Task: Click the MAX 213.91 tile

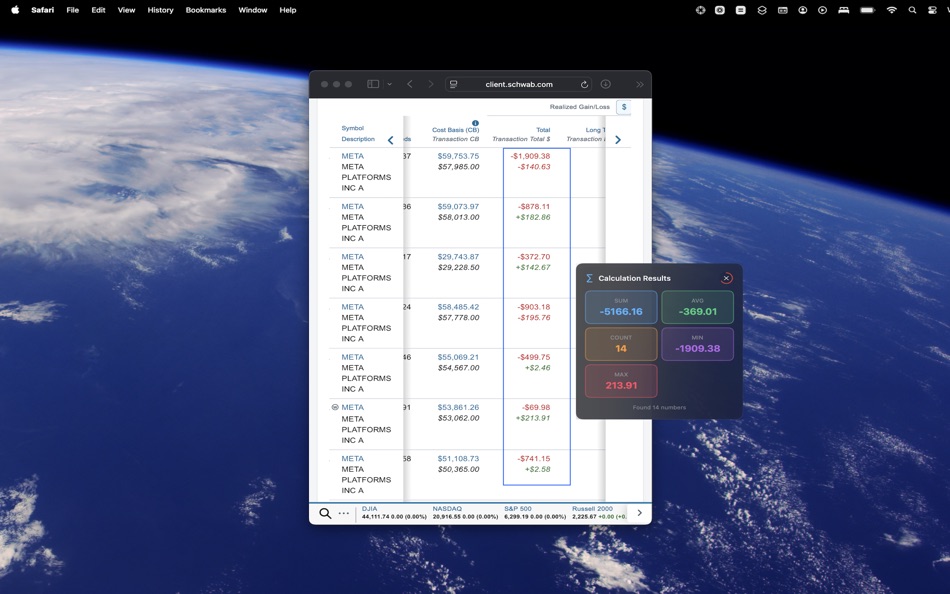Action: tap(621, 381)
